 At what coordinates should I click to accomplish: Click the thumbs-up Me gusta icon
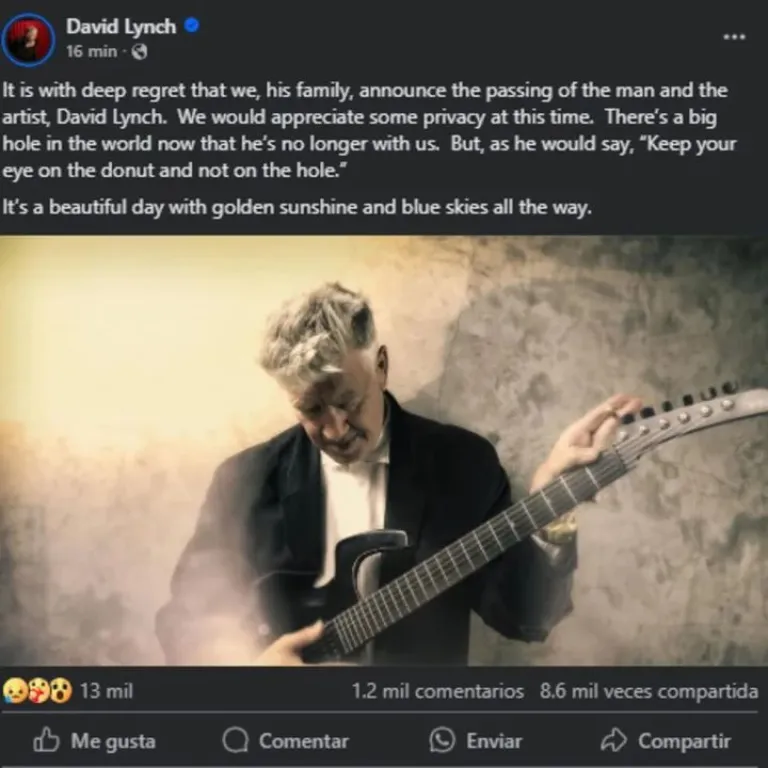(47, 740)
